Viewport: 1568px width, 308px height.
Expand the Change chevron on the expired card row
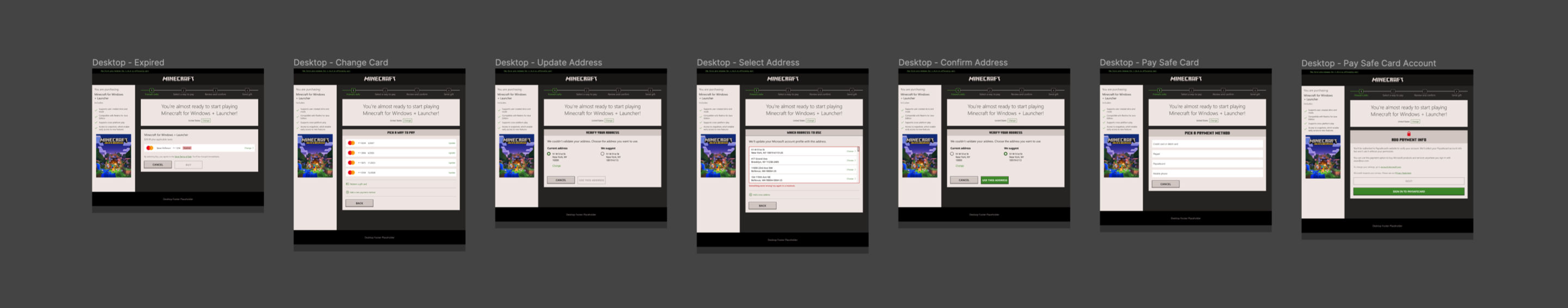[253, 148]
